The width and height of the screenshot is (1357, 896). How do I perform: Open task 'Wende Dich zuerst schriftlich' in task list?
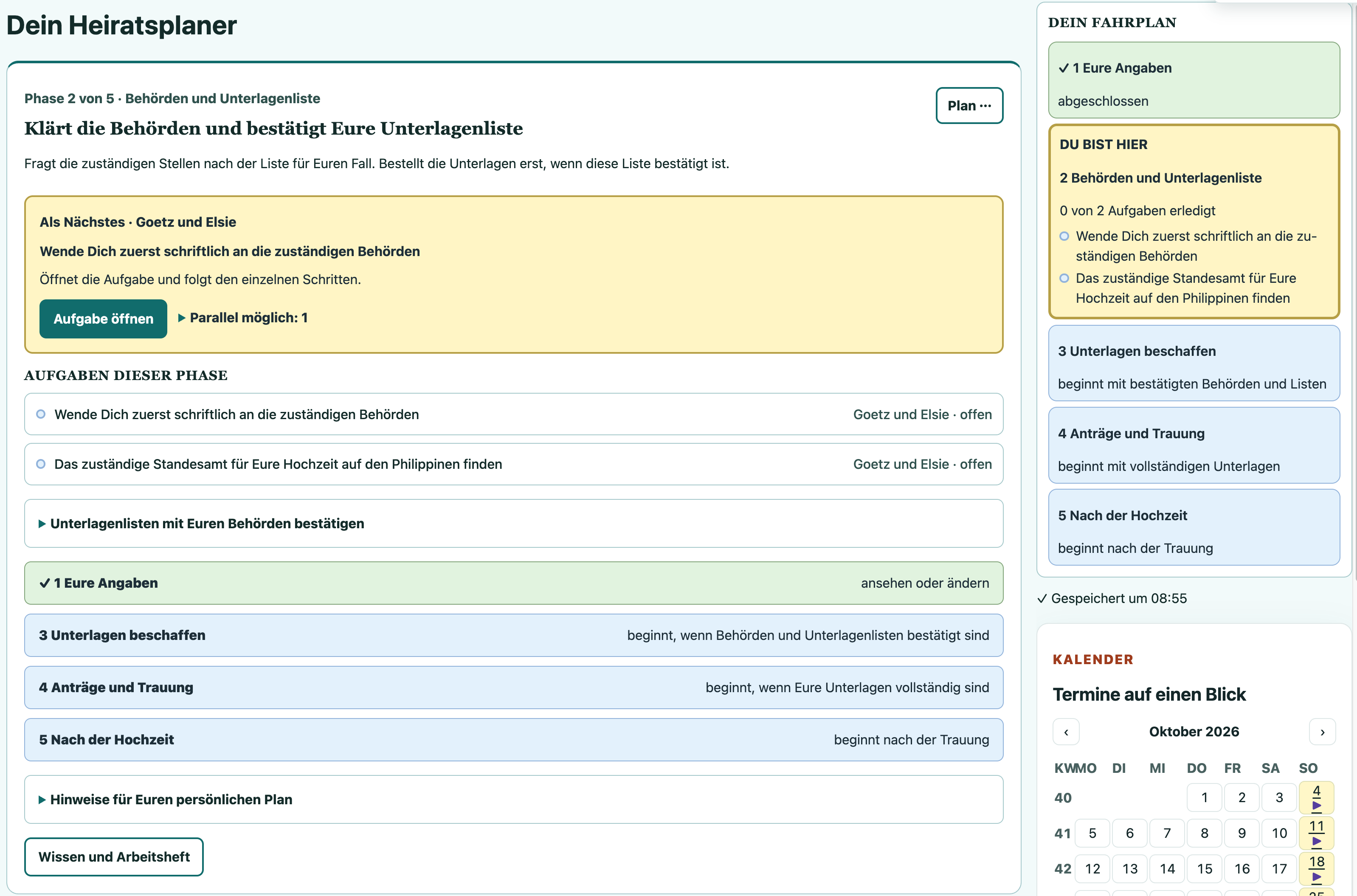click(514, 414)
